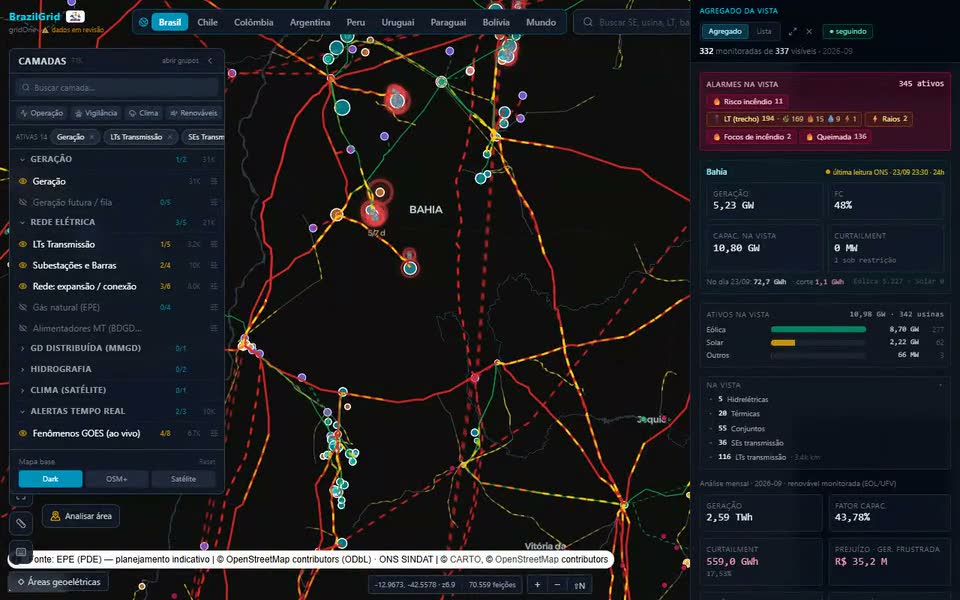Show the Geração futura / fila layer
960x600 pixels.
click(23, 202)
